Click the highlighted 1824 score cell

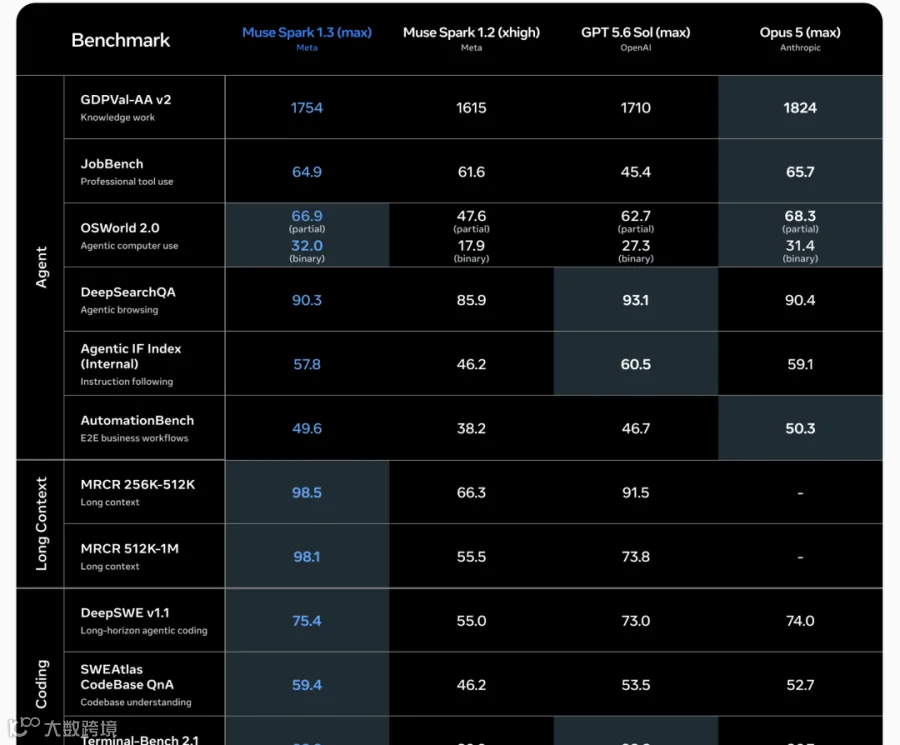click(800, 107)
